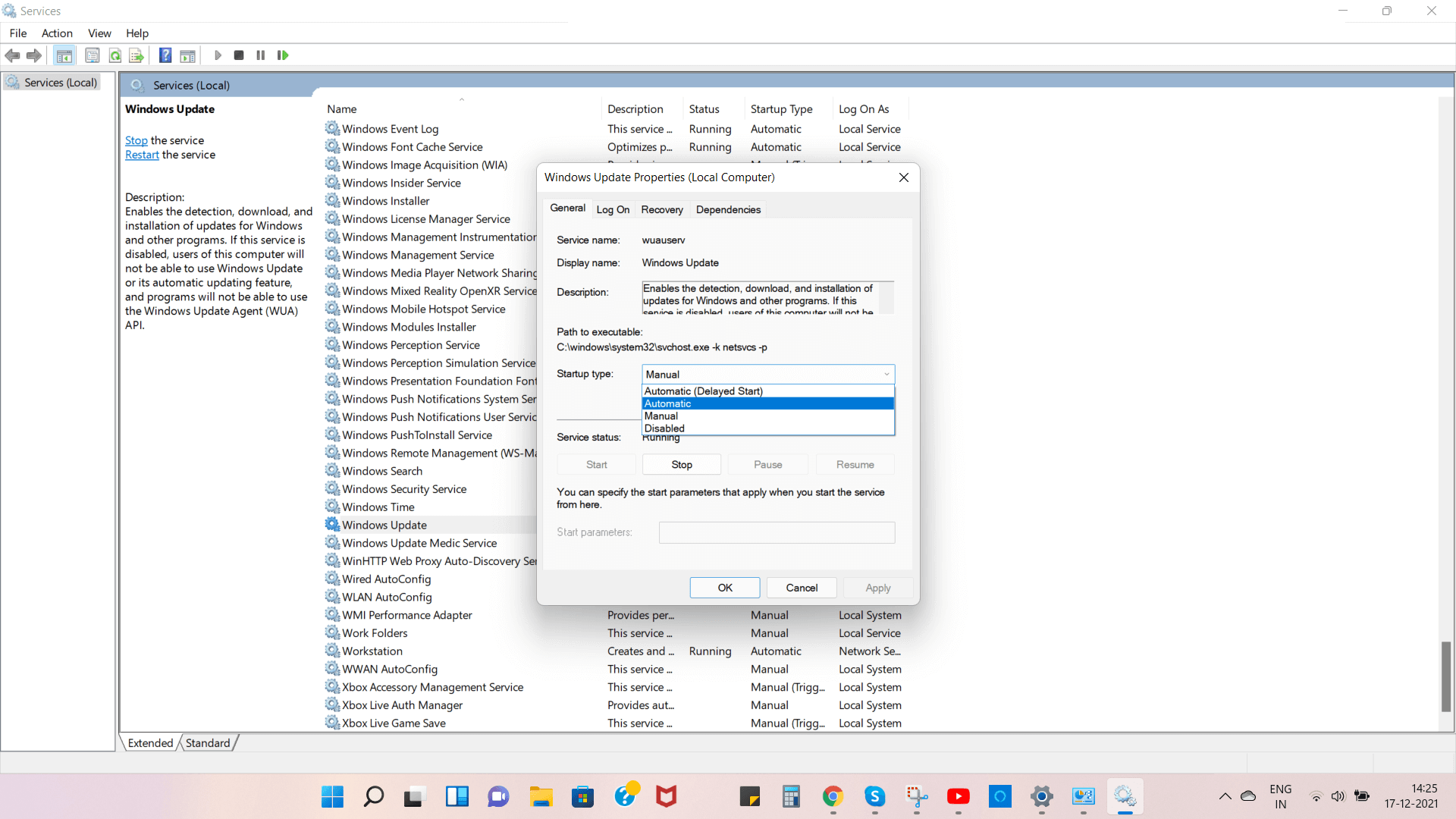Viewport: 1456px width, 819px height.
Task: Click the Export List toolbar icon
Action: (136, 55)
